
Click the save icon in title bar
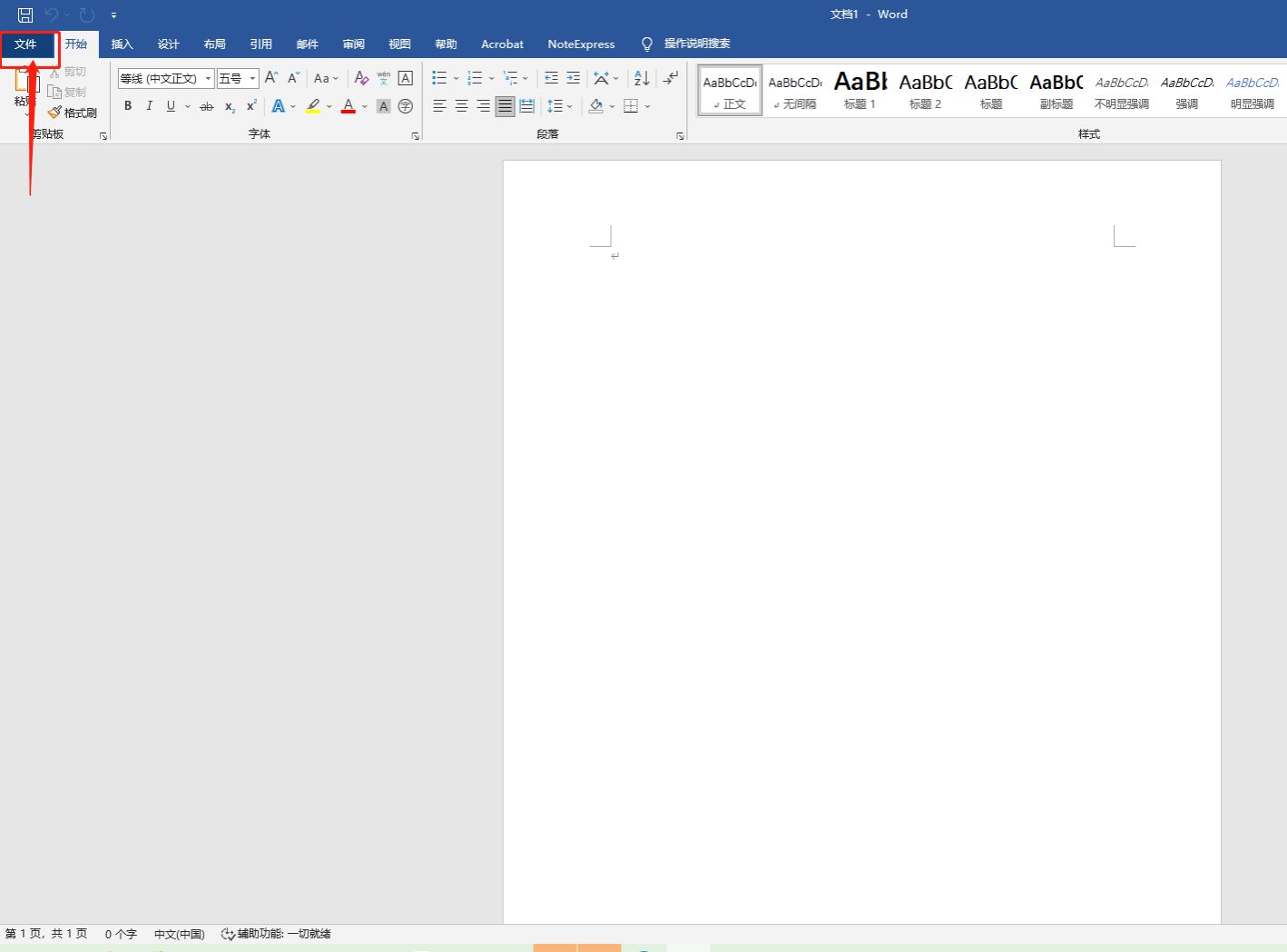point(25,15)
